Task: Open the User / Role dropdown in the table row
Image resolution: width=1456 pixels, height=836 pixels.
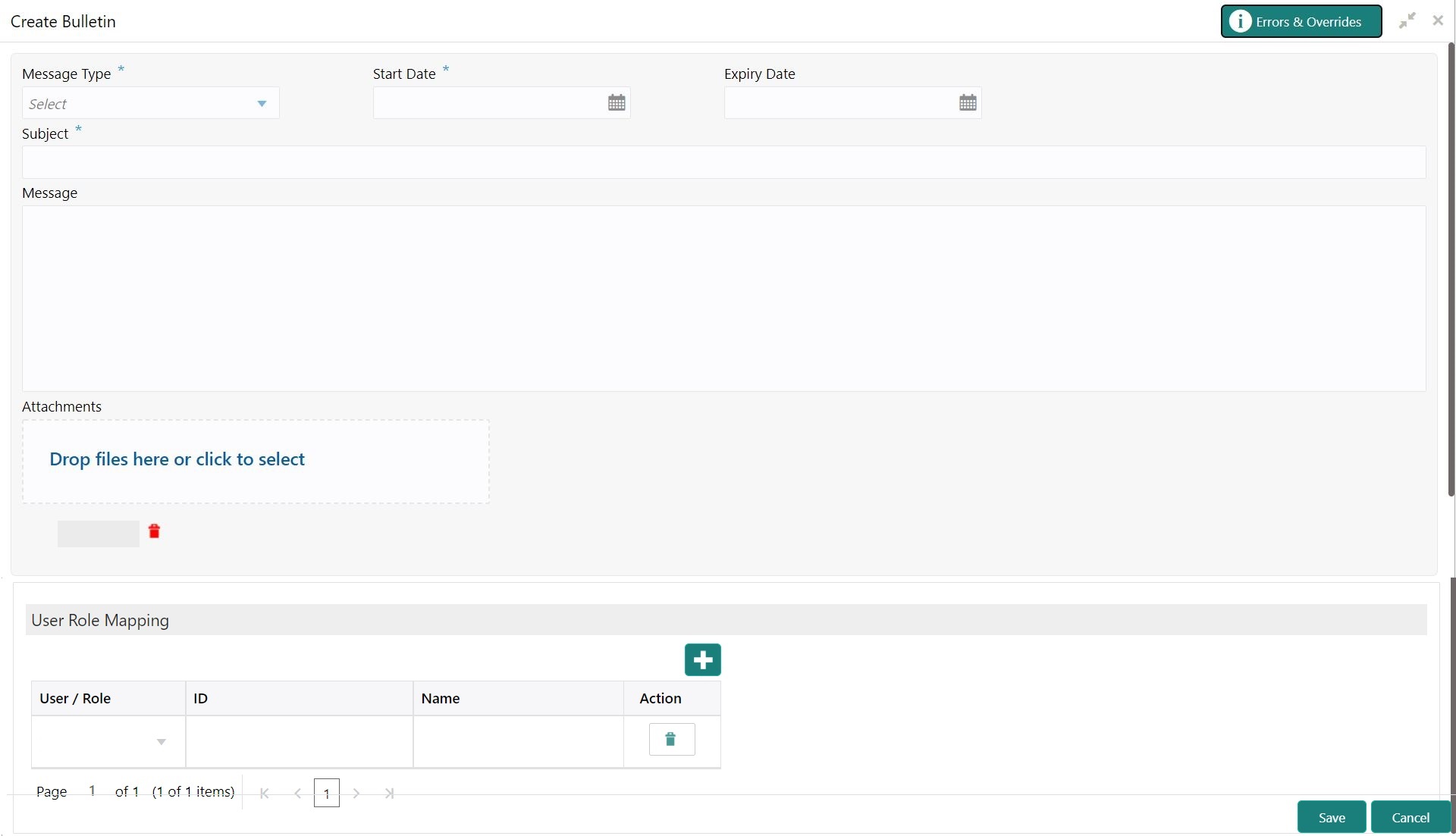Action: (161, 742)
